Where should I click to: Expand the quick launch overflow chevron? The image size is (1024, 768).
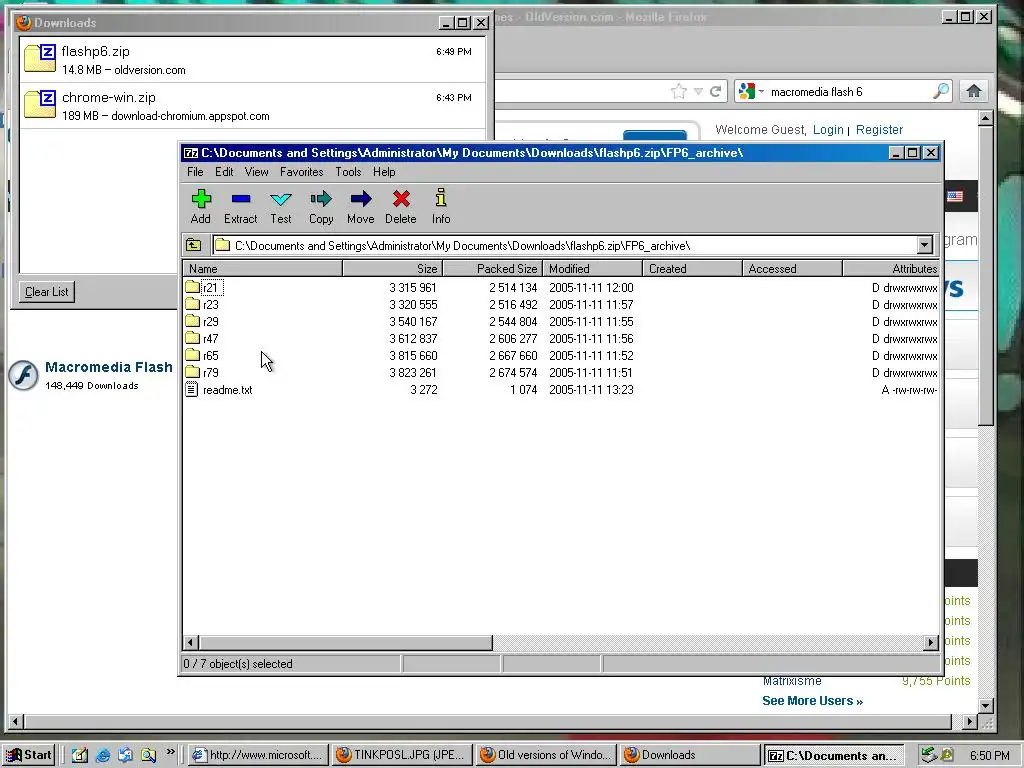pos(170,752)
